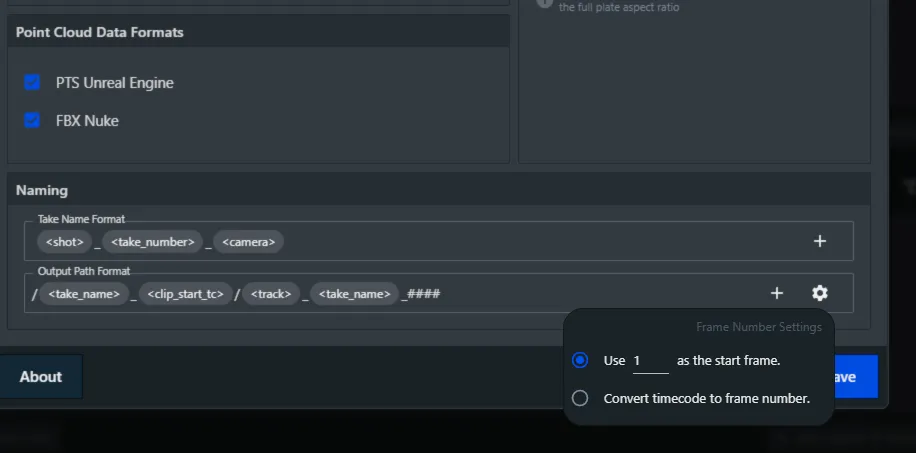Click the Frame Number Settings title
Viewport: 916px width, 453px height.
[x=759, y=327]
